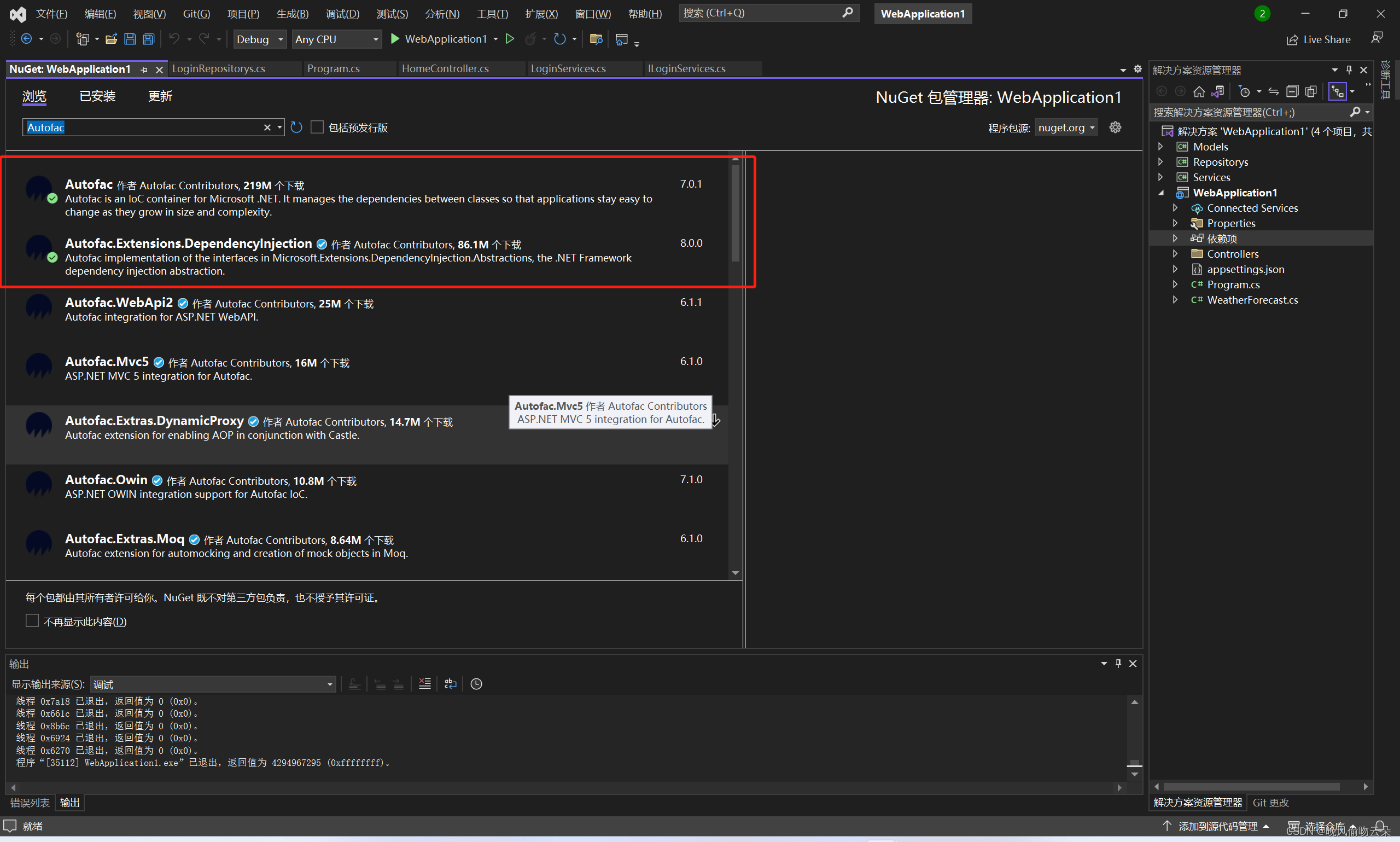Screen dimensions: 1400x842
Task: Click the preview window home icon in toolbar
Action: [622, 39]
